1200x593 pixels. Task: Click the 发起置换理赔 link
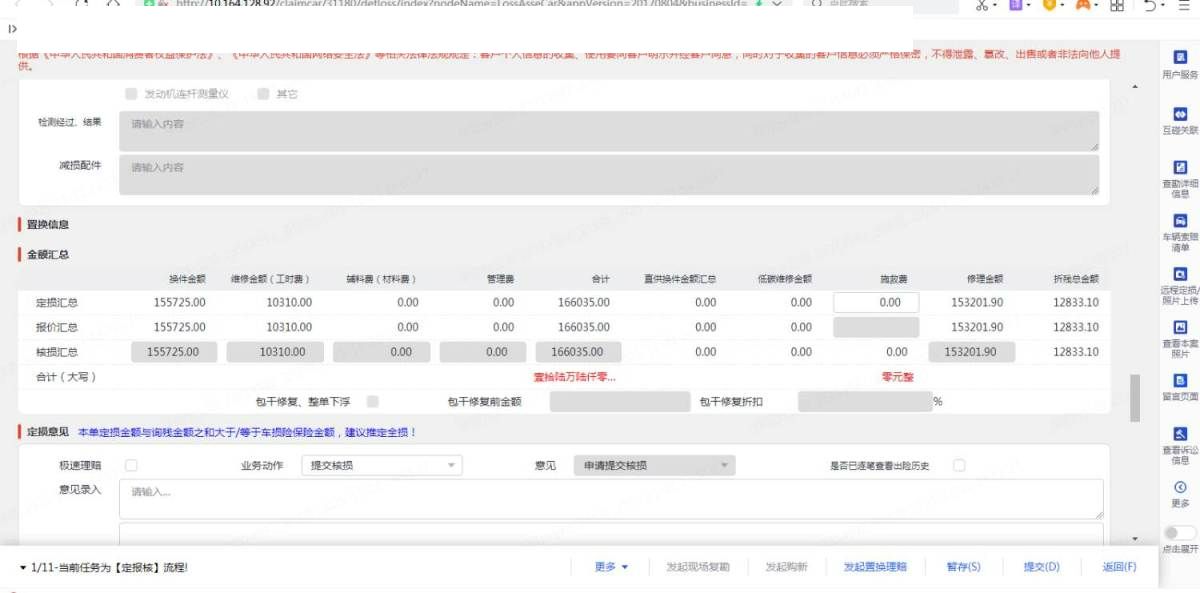click(x=875, y=567)
